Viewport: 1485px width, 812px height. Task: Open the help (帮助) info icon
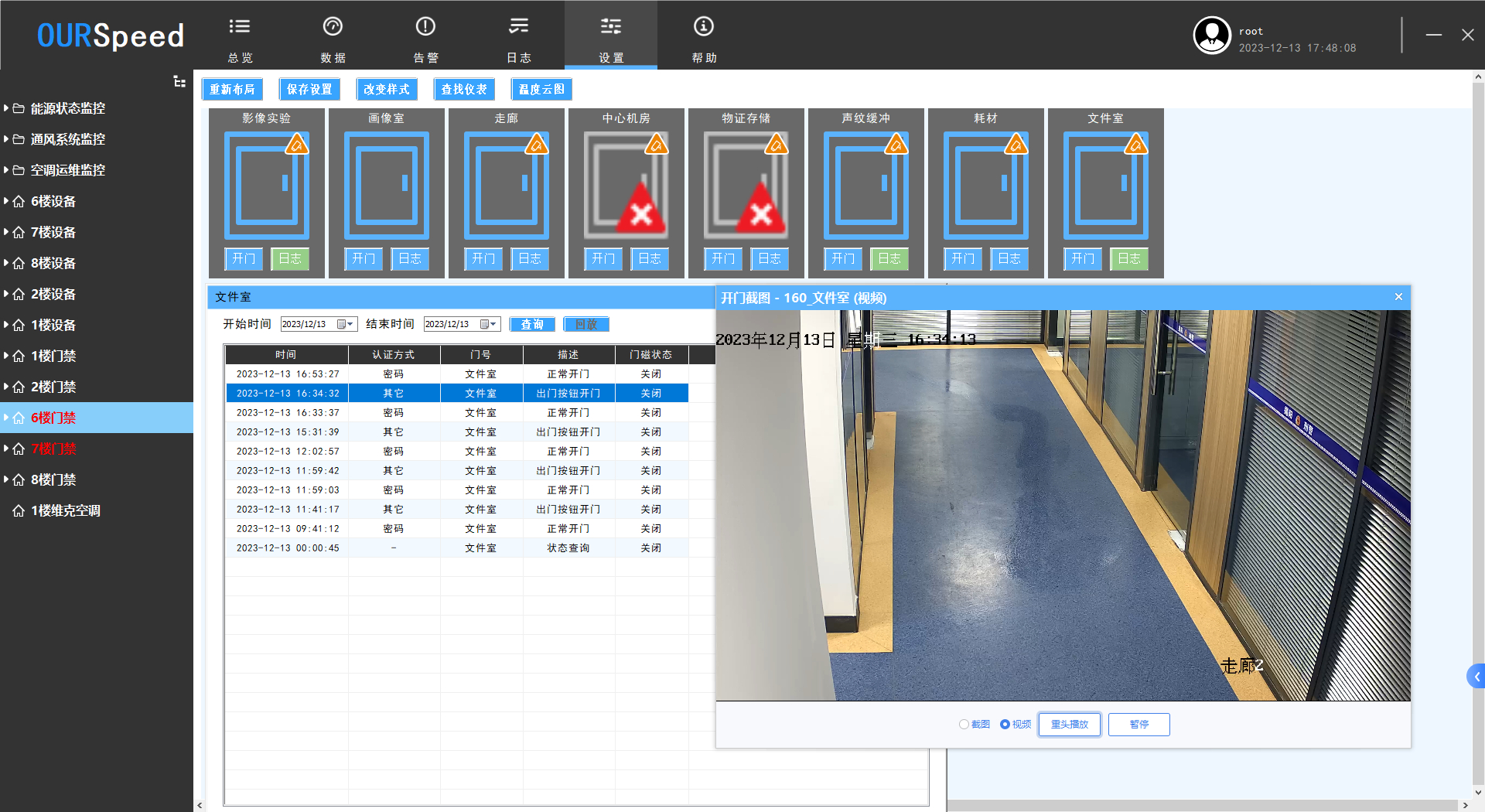click(703, 27)
